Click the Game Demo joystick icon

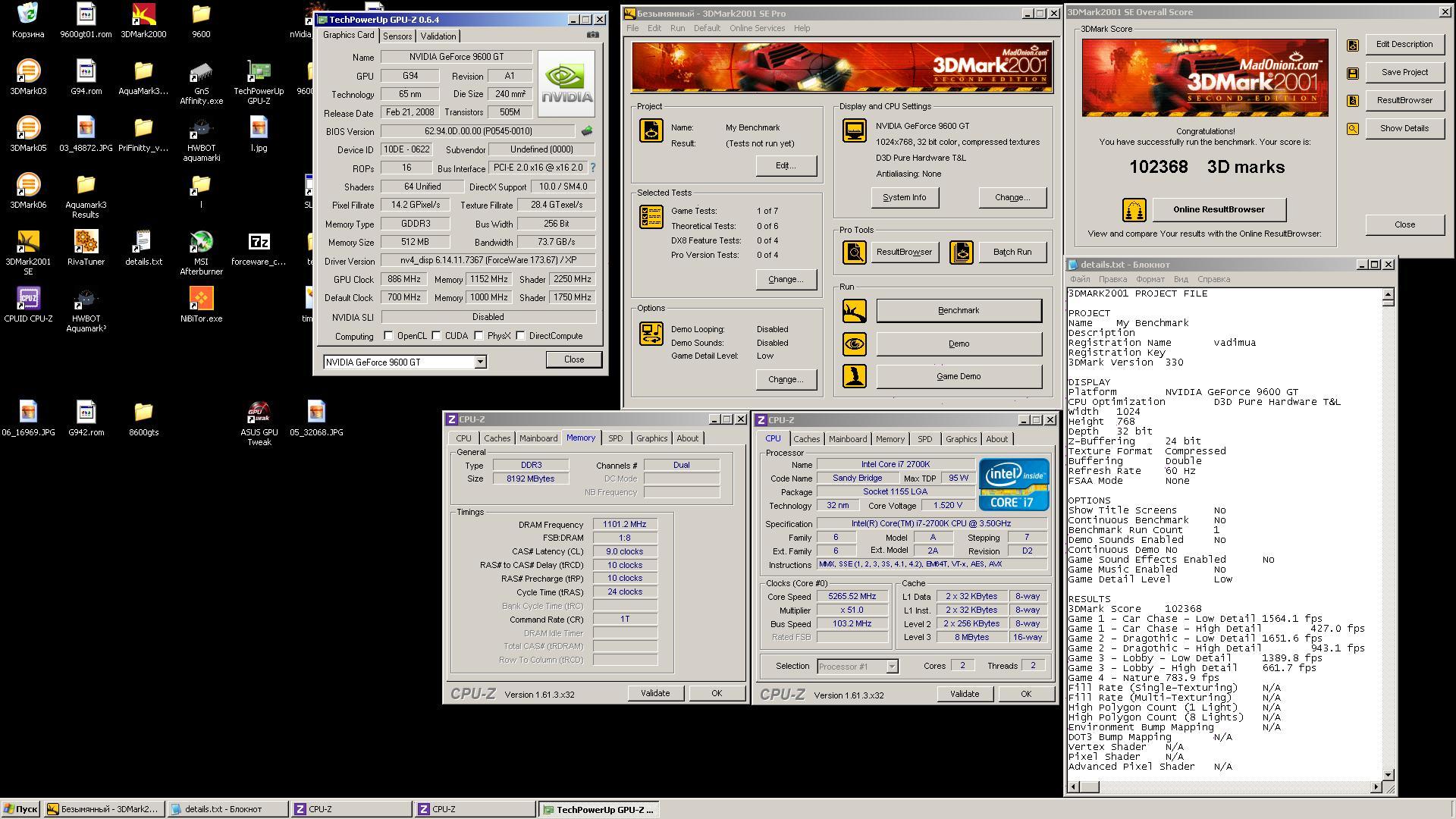855,376
